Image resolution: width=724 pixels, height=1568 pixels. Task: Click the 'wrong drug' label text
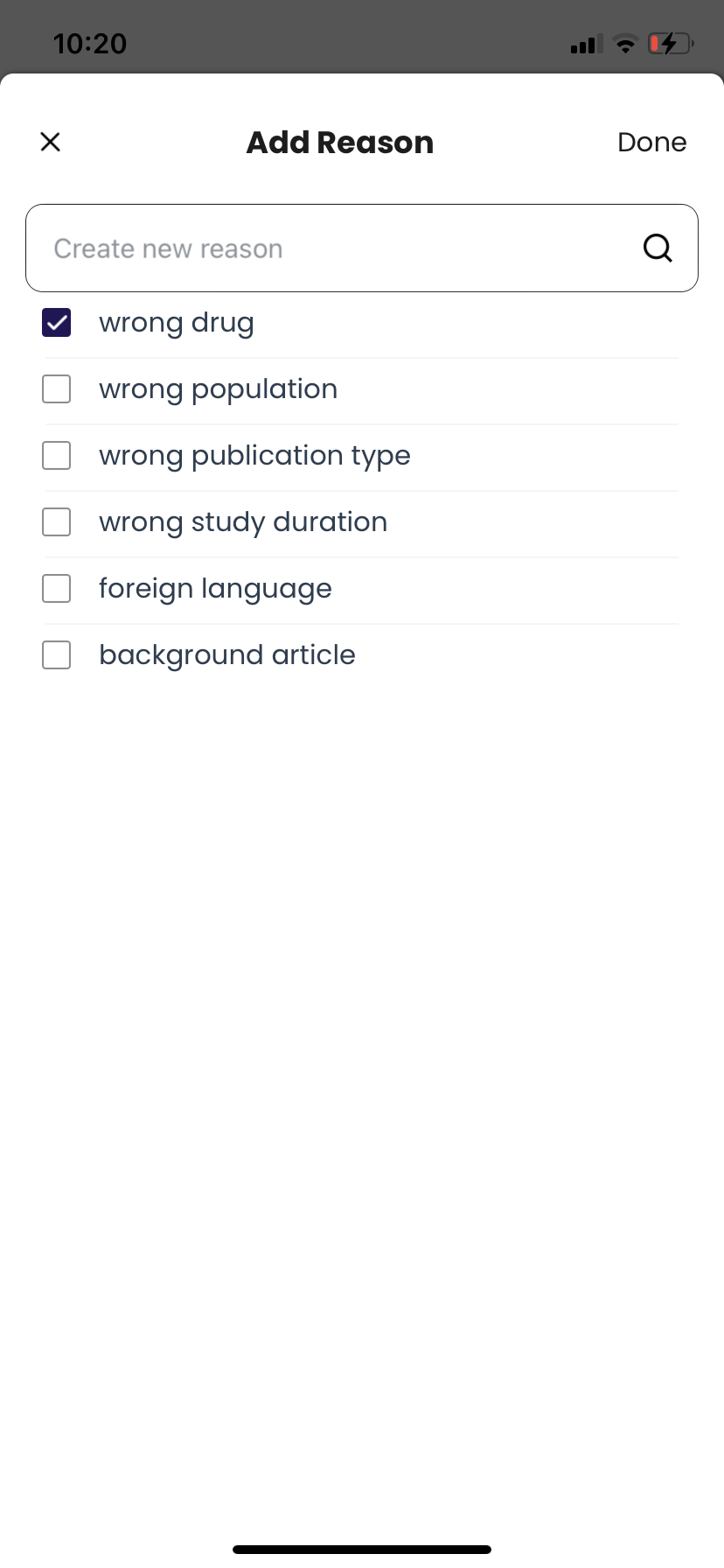pyautogui.click(x=177, y=323)
